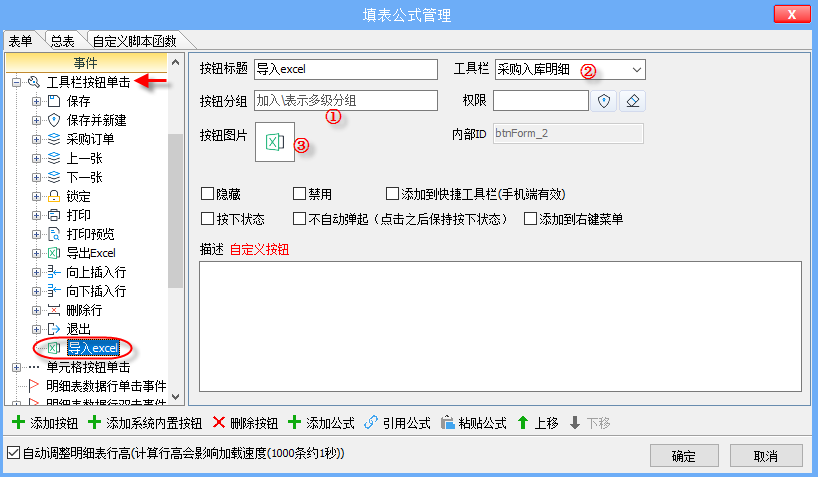The height and width of the screenshot is (477, 818).
Task: Click the printer icon beside 打印
Action: pyautogui.click(x=54, y=215)
